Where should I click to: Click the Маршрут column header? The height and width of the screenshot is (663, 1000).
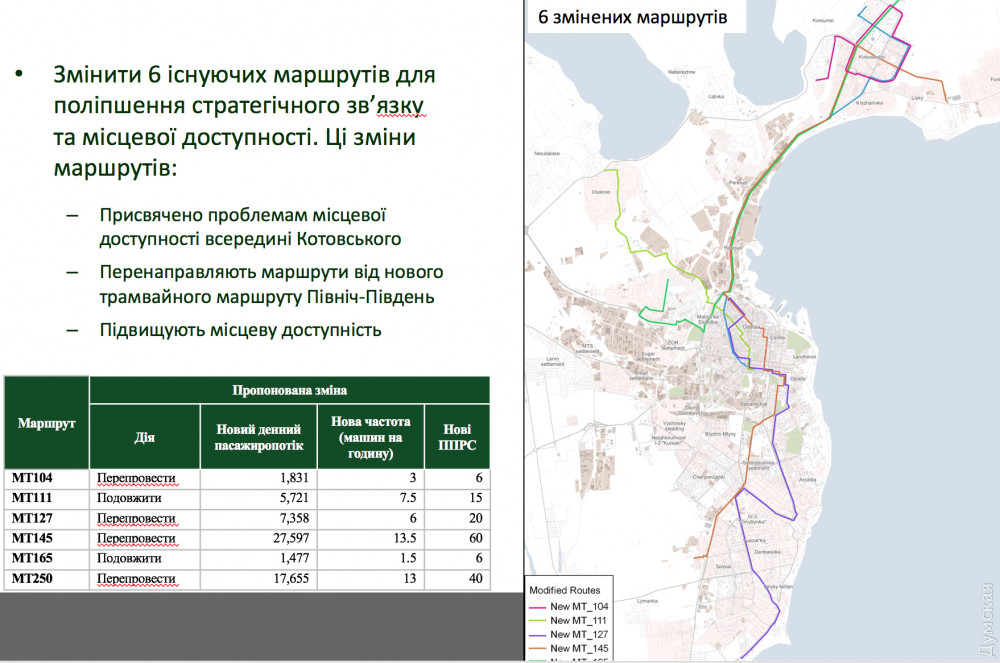46,423
